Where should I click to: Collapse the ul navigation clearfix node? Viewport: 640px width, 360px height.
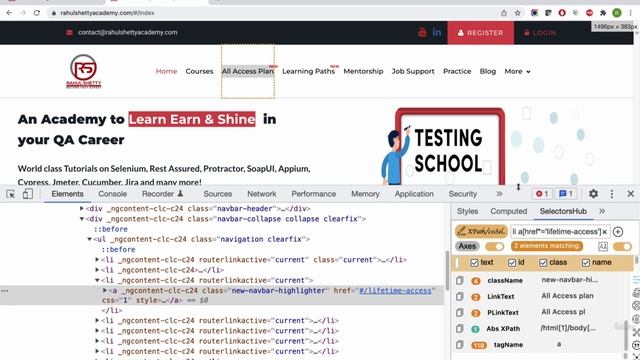click(x=89, y=239)
